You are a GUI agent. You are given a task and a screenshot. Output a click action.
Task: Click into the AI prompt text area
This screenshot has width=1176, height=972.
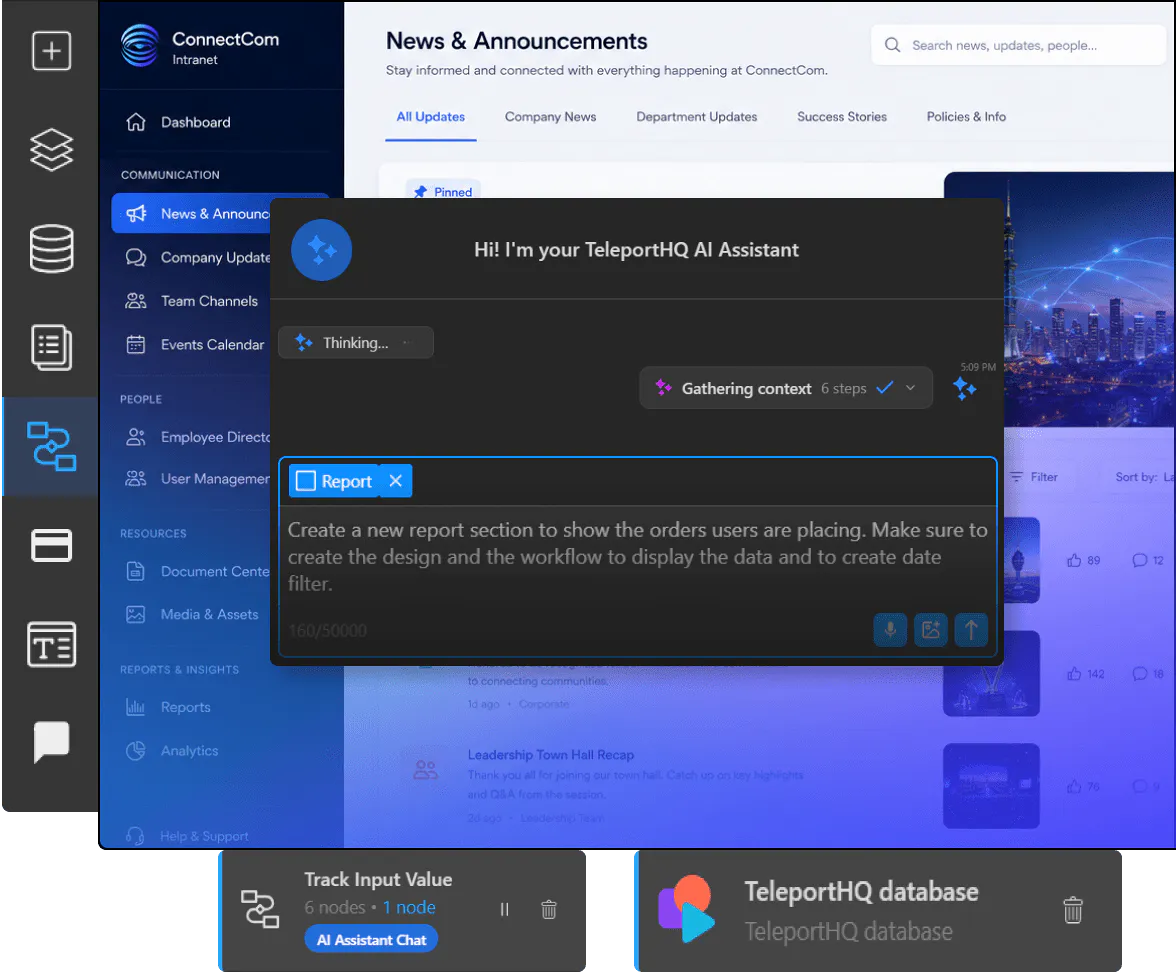pos(638,557)
